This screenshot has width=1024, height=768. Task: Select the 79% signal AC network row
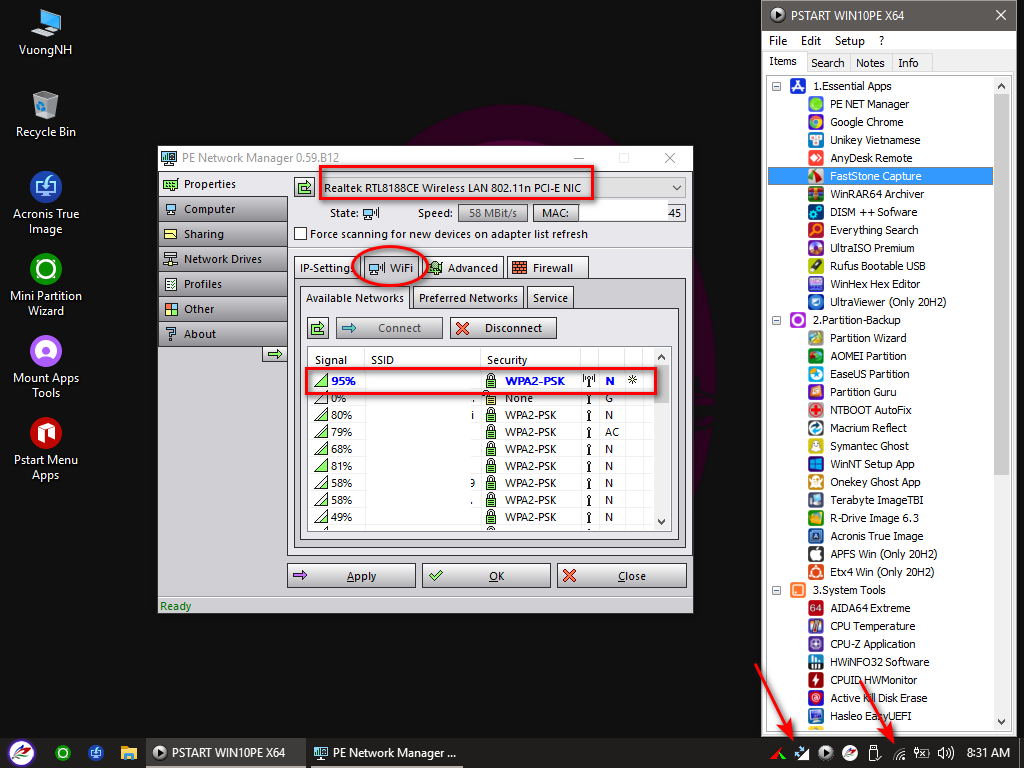pyautogui.click(x=481, y=432)
